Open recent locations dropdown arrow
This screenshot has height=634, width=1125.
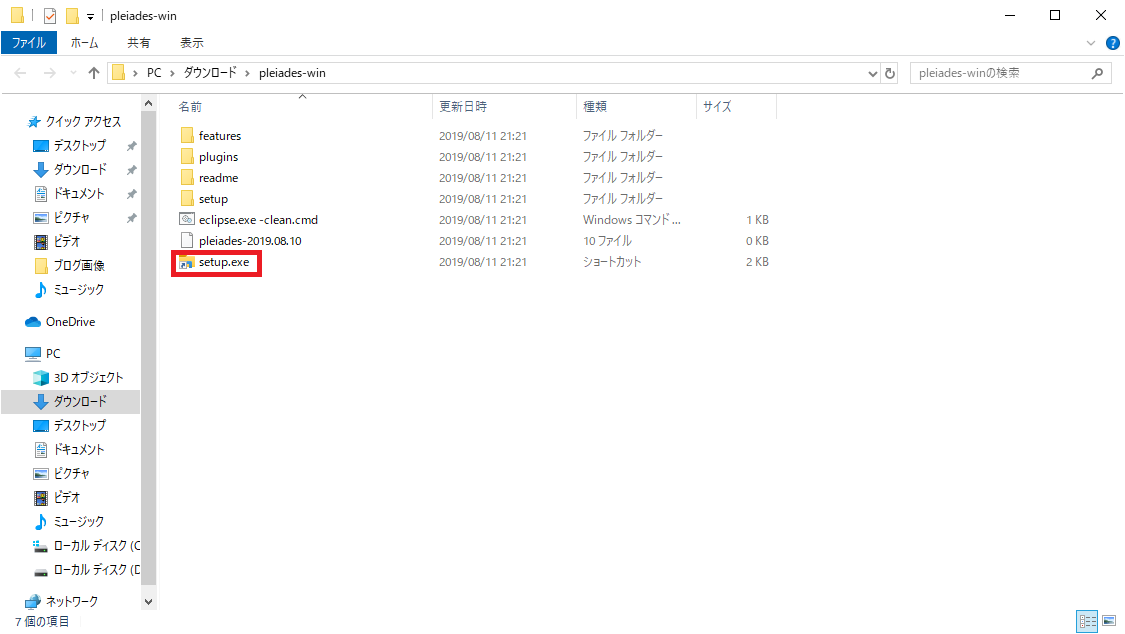(x=72, y=73)
